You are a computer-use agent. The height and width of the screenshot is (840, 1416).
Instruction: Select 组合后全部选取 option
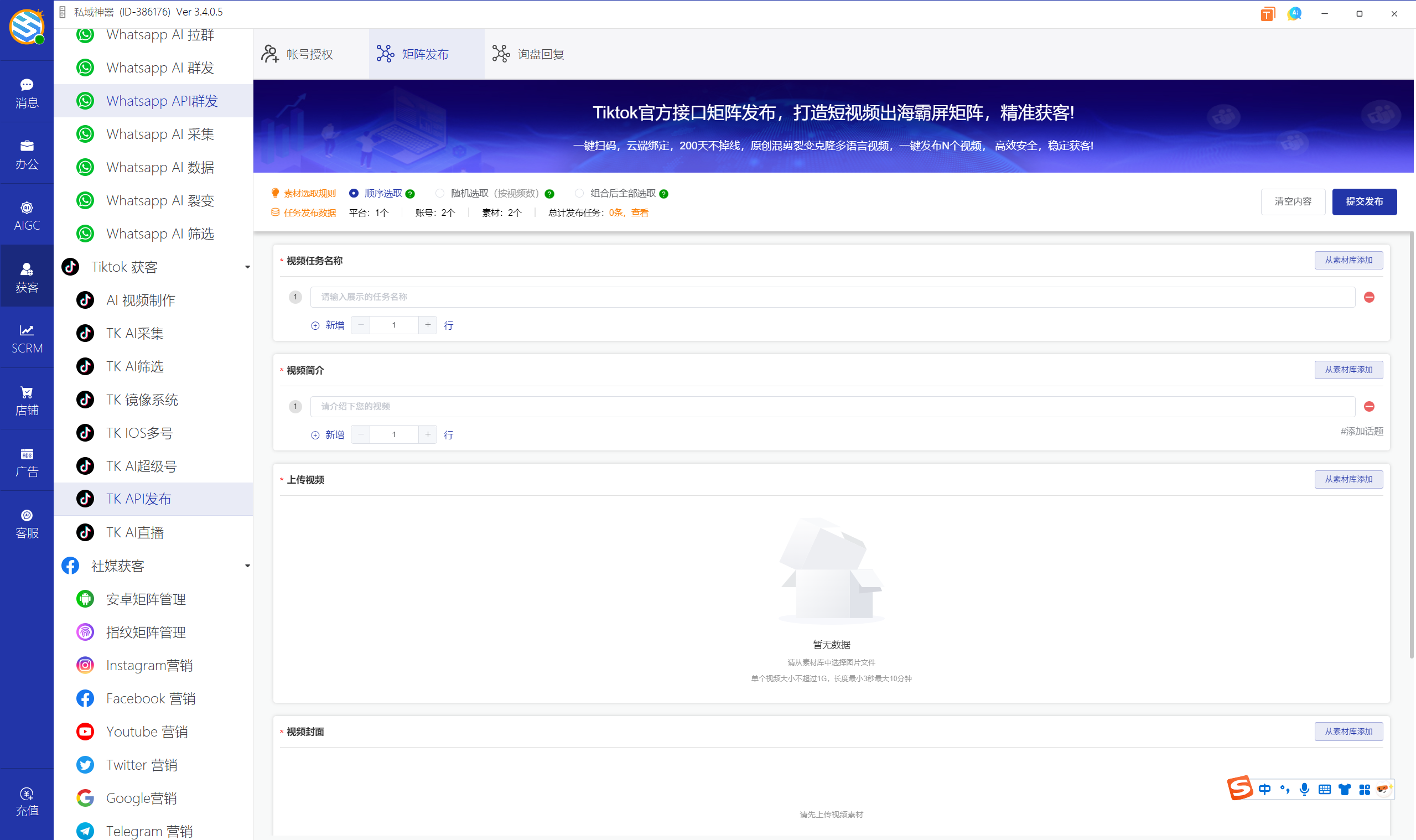coord(579,193)
